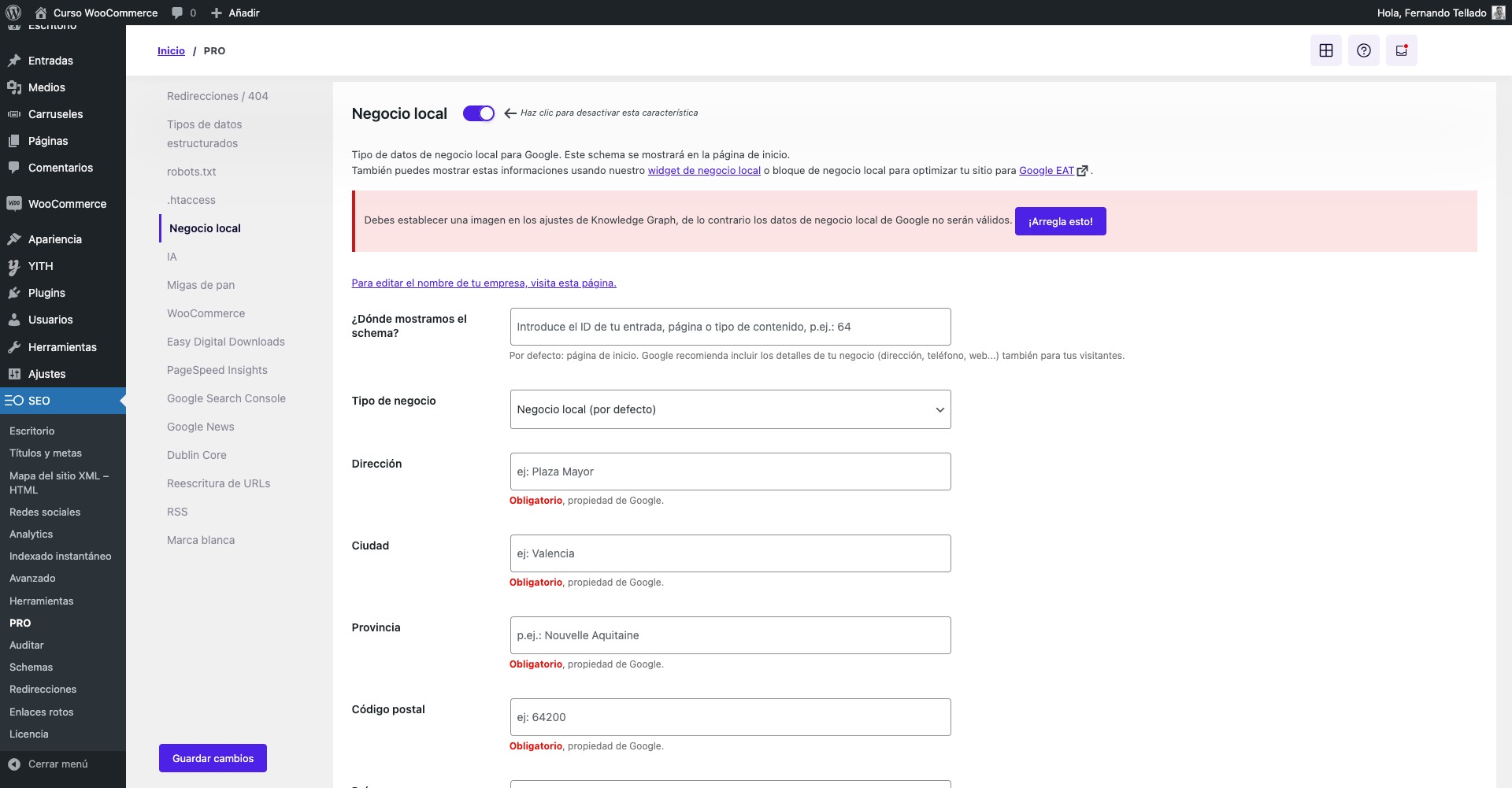Collapse the menu via Cerrar menú
Screen dimensions: 1512x788
(55, 763)
